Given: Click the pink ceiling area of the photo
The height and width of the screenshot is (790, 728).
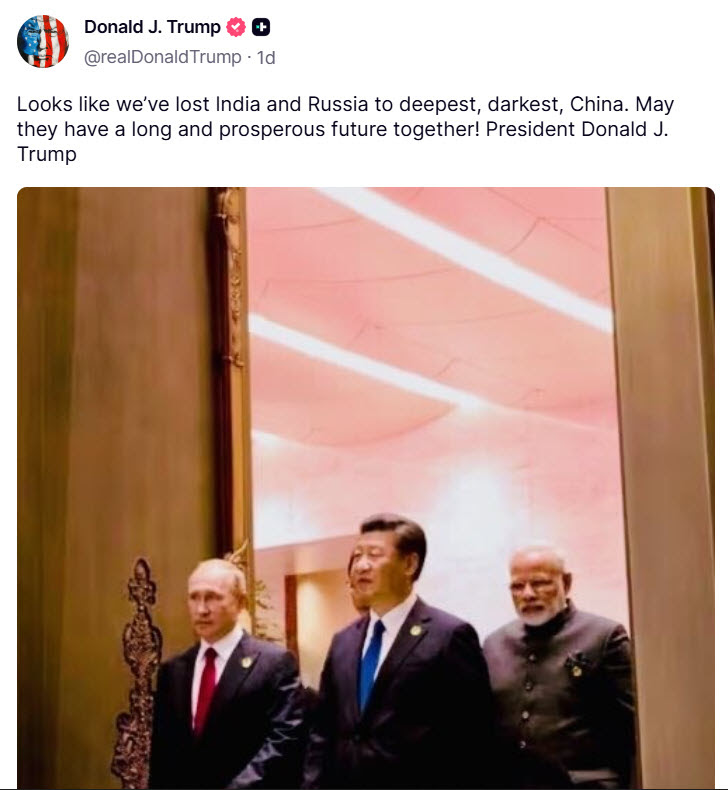Looking at the screenshot, I should pos(431,322).
